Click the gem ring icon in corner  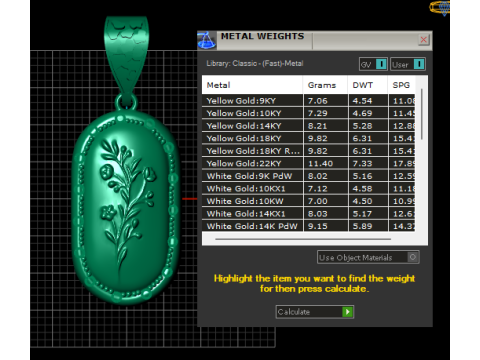(x=440, y=7)
